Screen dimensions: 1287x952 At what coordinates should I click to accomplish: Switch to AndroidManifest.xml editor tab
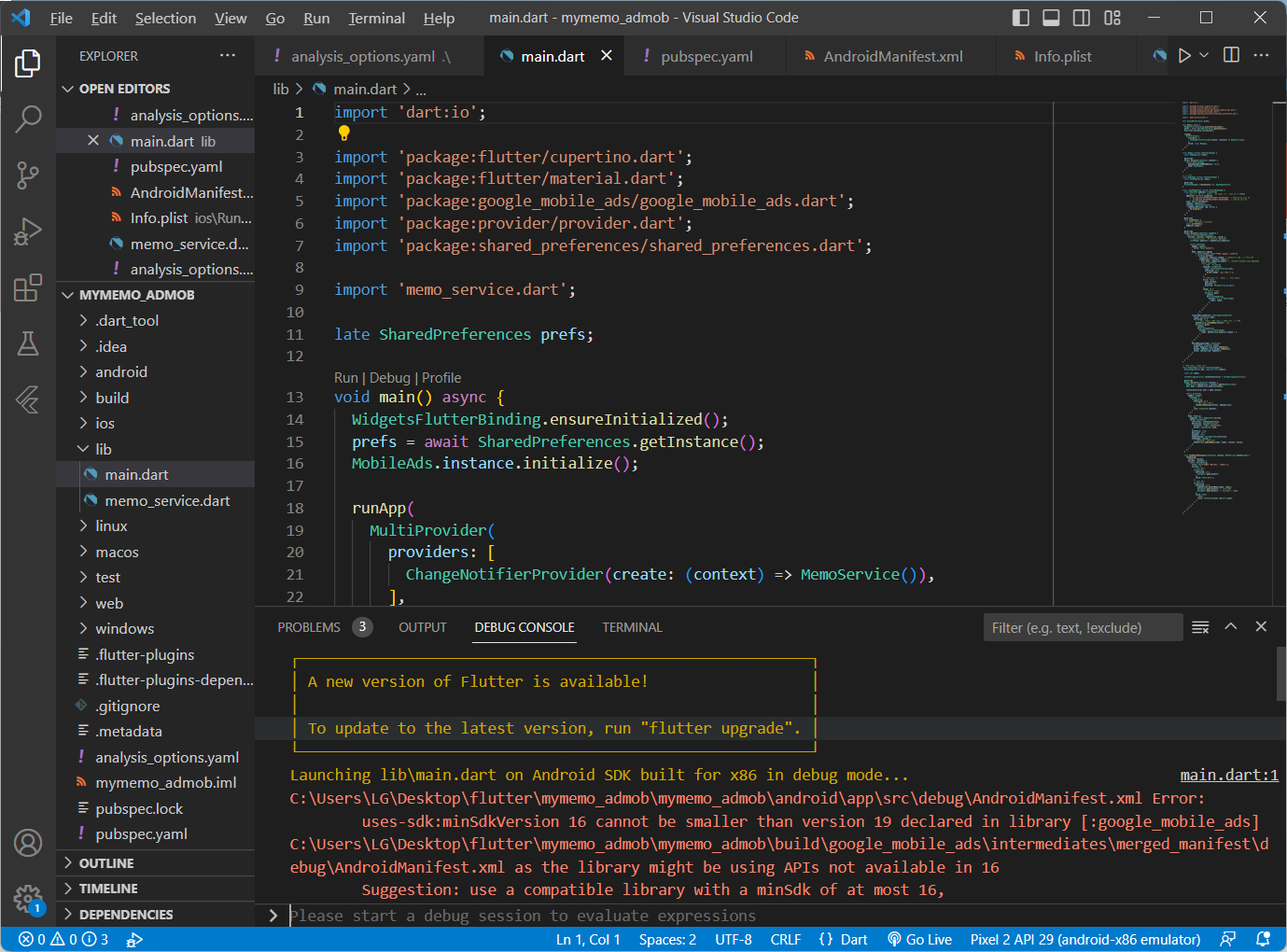pyautogui.click(x=893, y=56)
